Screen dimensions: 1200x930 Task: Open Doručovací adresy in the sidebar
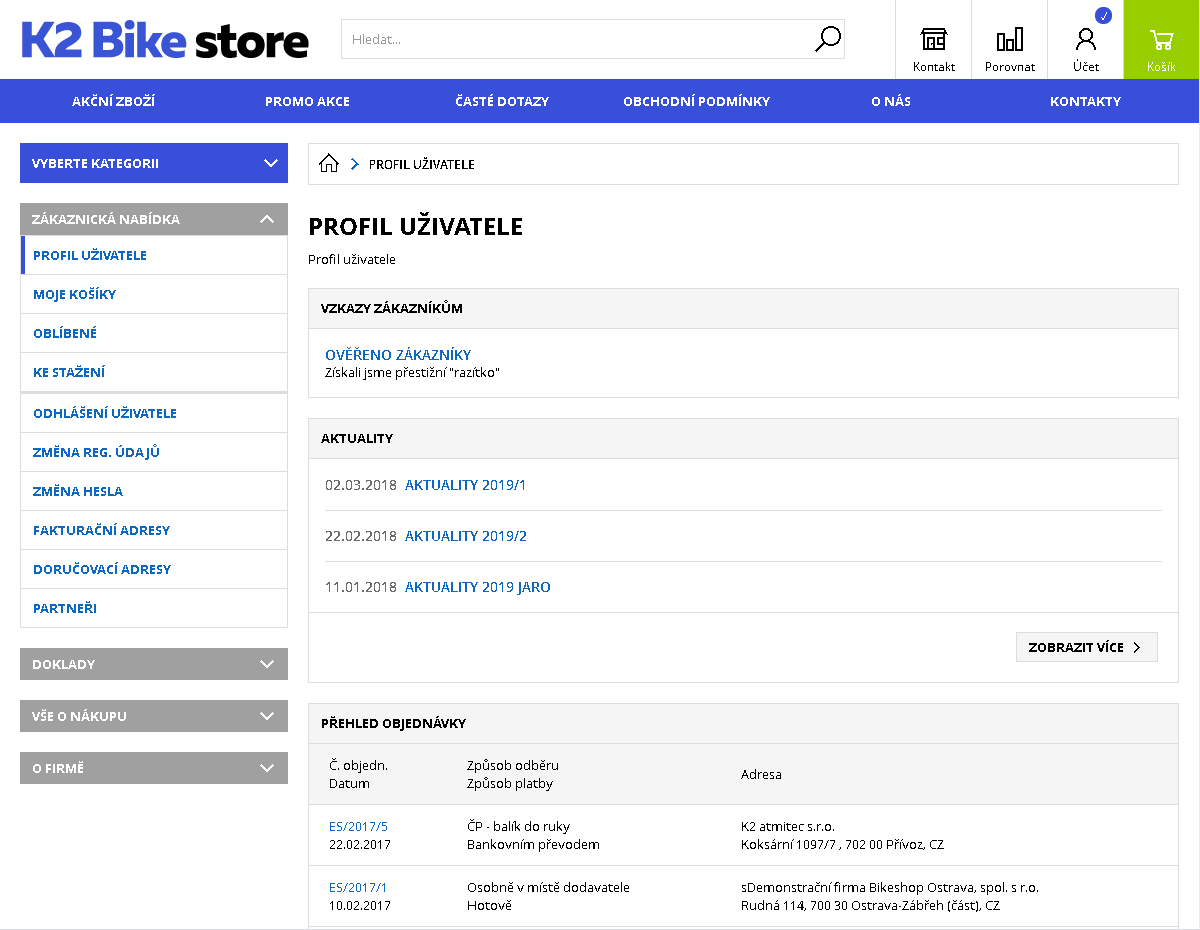(x=154, y=569)
